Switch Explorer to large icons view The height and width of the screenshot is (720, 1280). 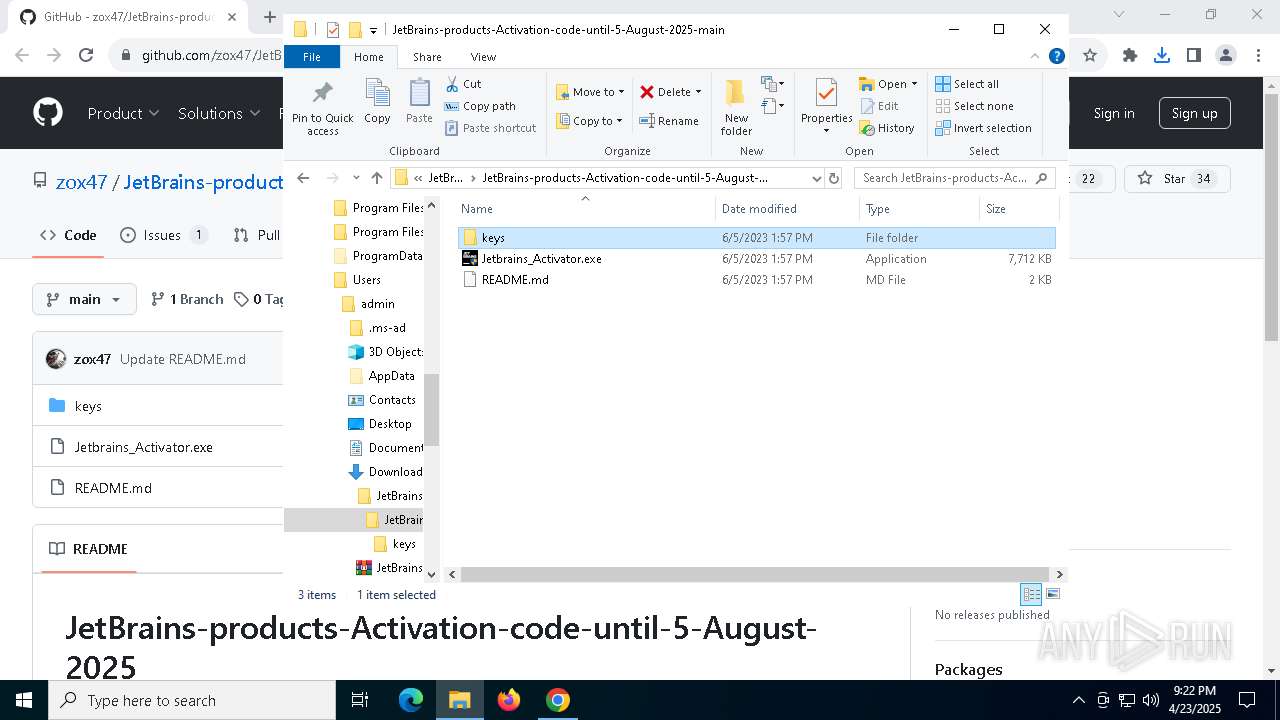1052,594
